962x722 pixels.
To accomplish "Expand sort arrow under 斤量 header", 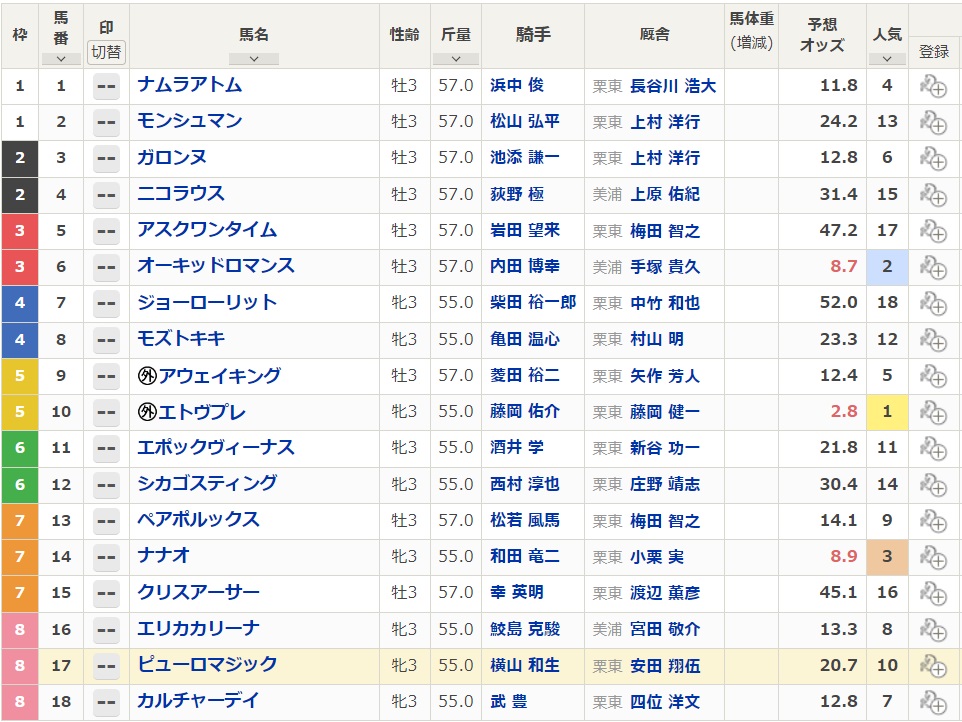I will (456, 59).
